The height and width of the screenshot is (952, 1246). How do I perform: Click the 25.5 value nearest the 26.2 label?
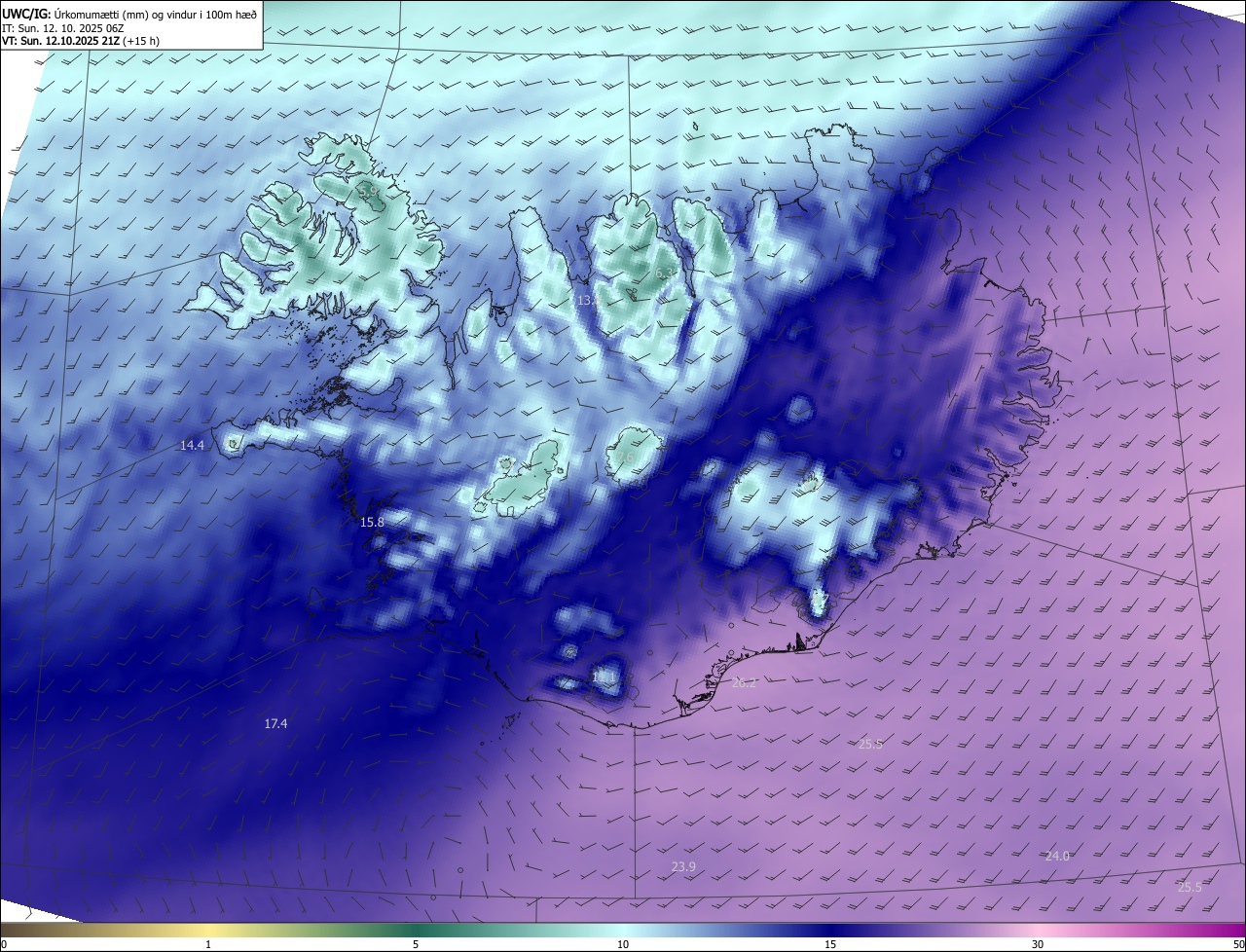point(870,744)
